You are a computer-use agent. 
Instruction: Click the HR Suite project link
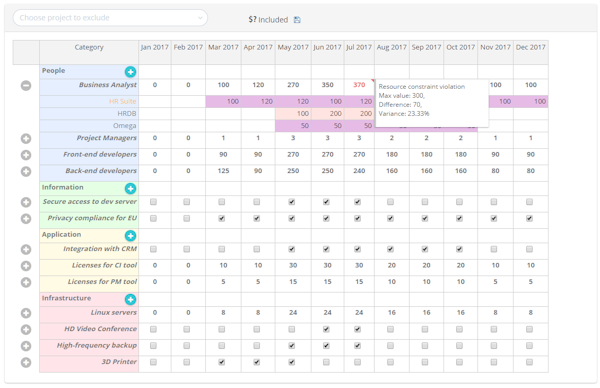click(122, 101)
